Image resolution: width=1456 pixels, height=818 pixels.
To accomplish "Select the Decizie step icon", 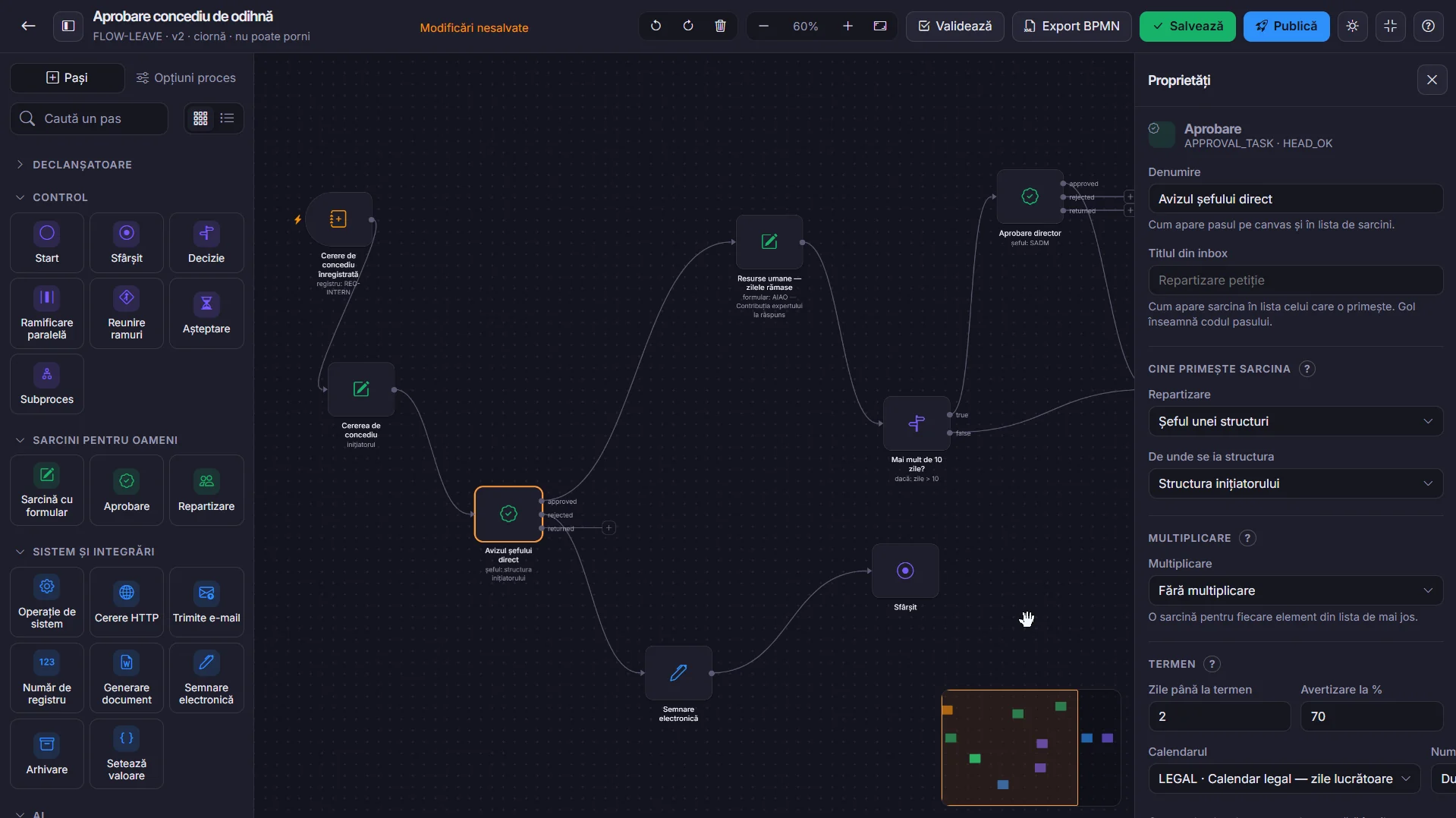I will (206, 243).
